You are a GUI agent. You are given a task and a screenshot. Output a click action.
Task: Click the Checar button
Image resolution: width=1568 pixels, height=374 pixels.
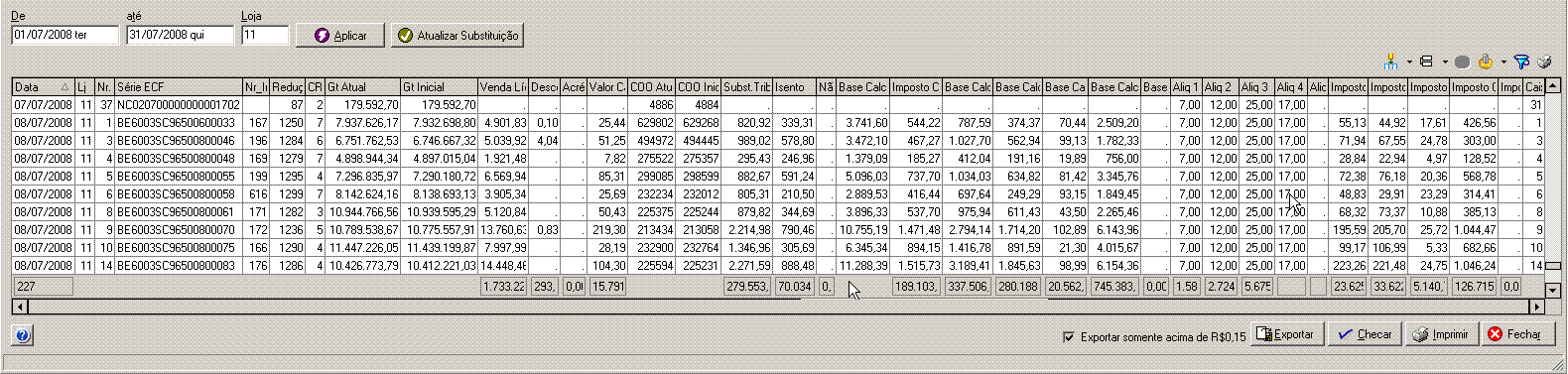pyautogui.click(x=1366, y=334)
